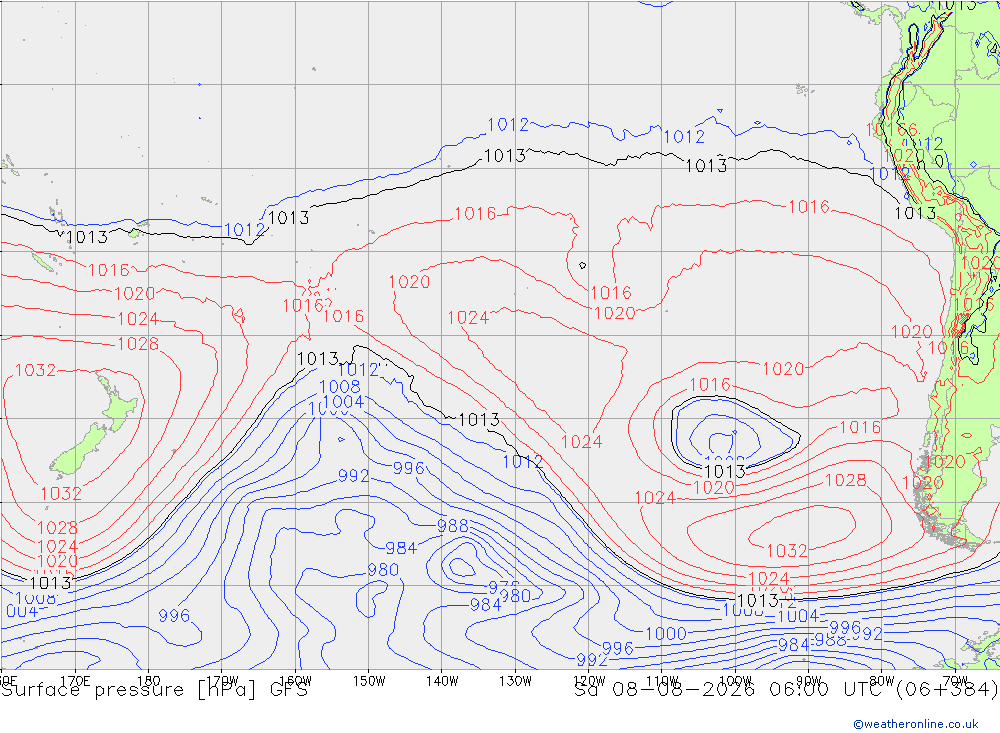Click the 140W longitude label
Image resolution: width=1000 pixels, height=733 pixels.
coord(442,681)
